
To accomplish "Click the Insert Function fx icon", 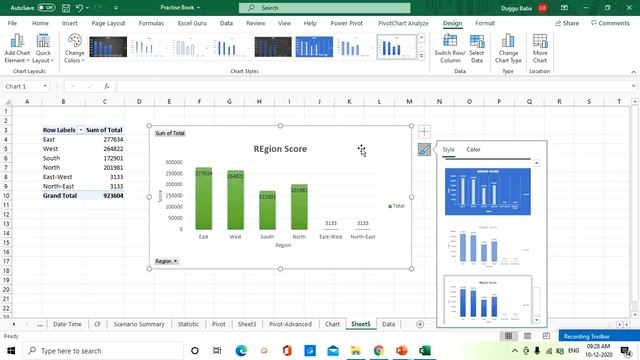I will (107, 86).
